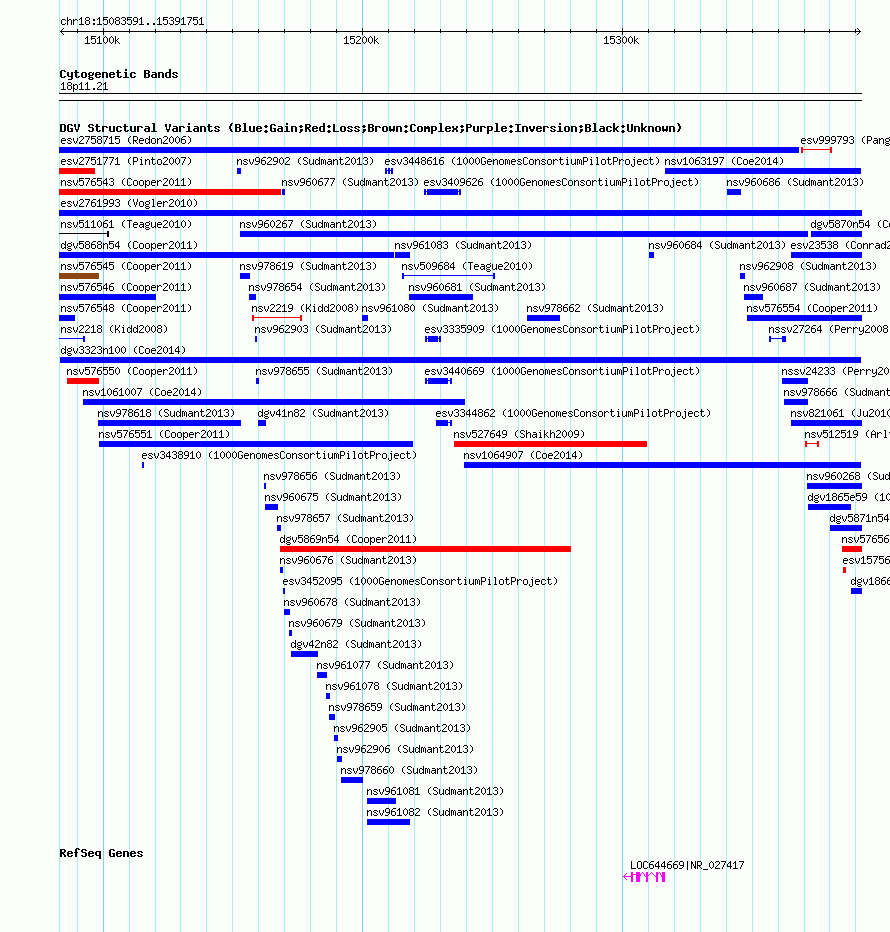The image size is (890, 932).
Task: Click the esv2758715 (Redon2006) variant label
Action: 126,140
